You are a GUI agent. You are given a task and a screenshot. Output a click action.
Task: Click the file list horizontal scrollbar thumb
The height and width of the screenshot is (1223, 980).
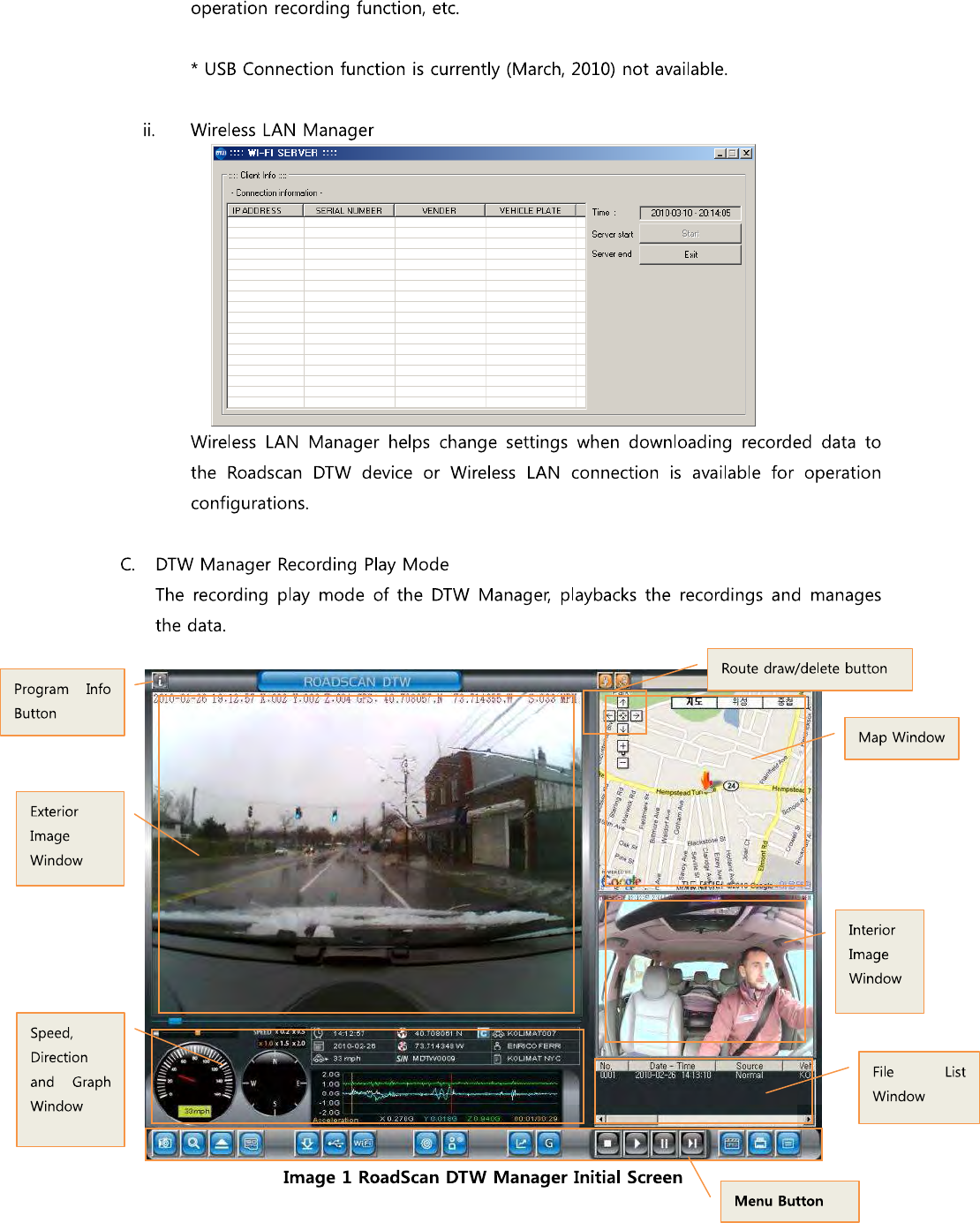(632, 1119)
